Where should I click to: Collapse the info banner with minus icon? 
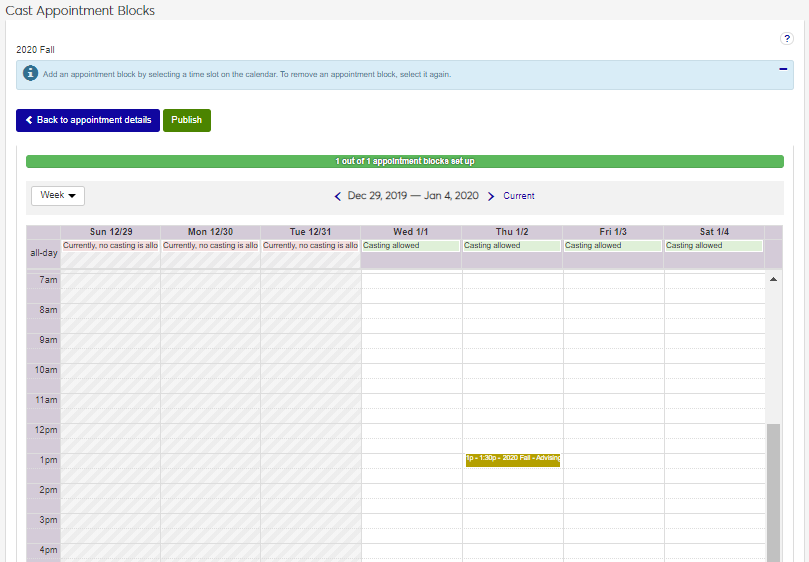(x=782, y=69)
